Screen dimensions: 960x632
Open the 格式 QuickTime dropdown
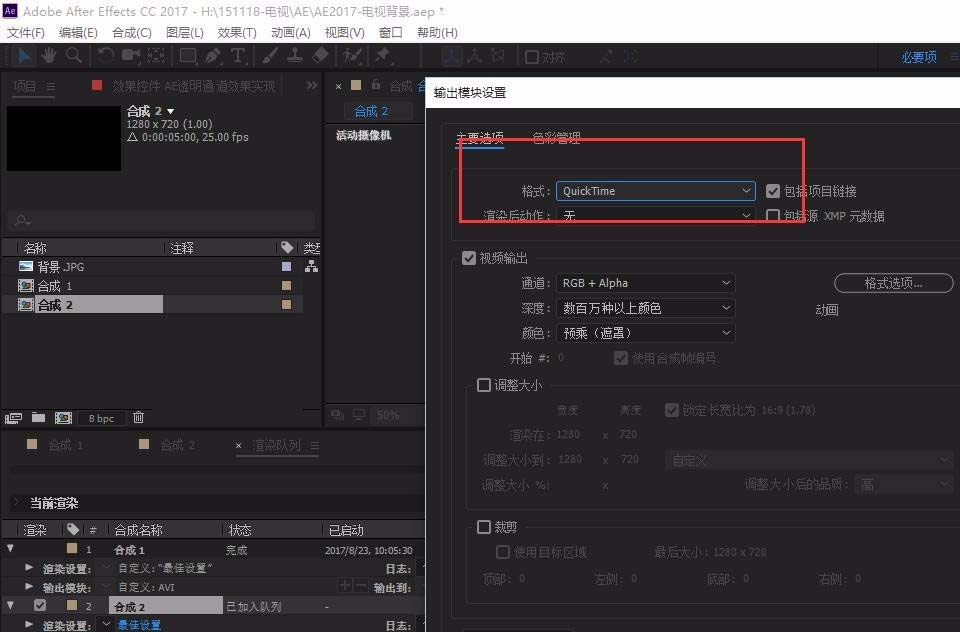(655, 191)
